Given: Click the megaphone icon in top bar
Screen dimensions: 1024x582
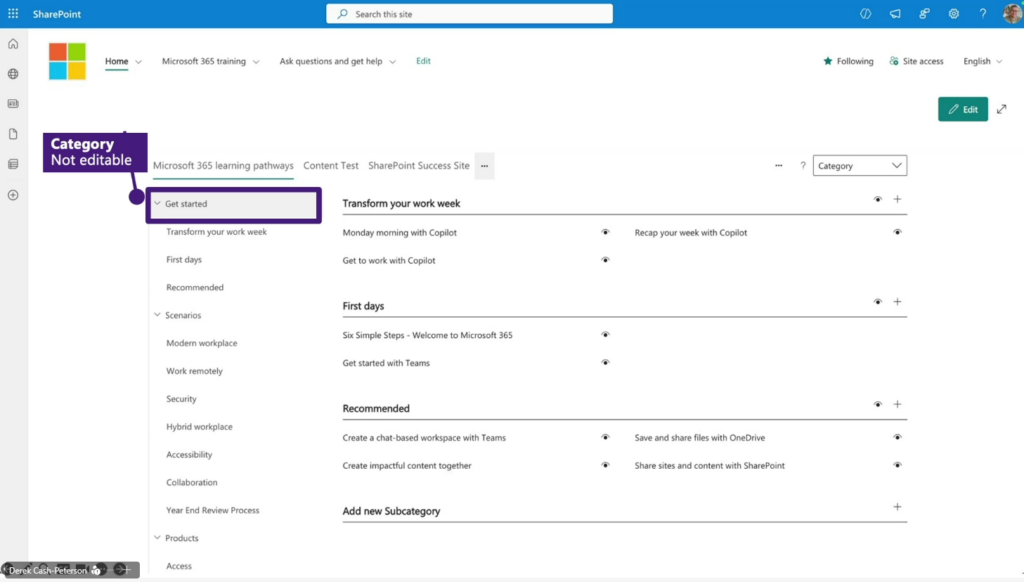Looking at the screenshot, I should [895, 14].
